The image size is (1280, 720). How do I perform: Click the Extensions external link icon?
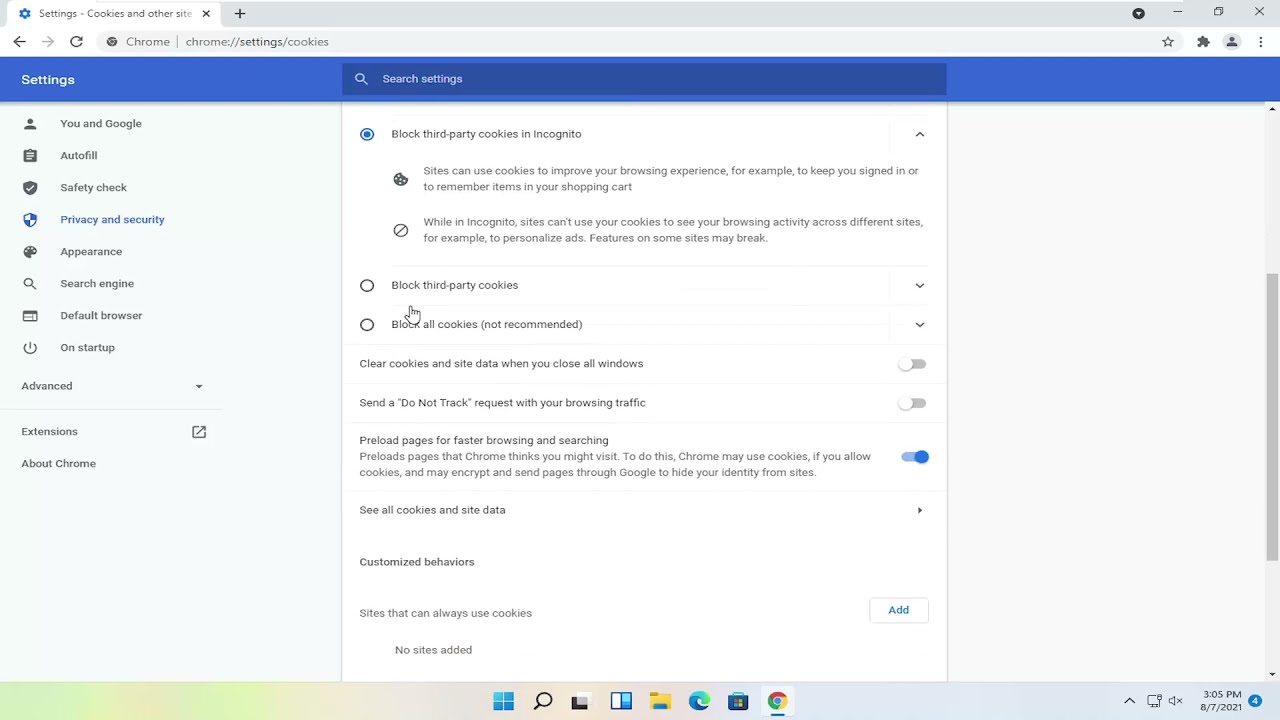click(199, 432)
